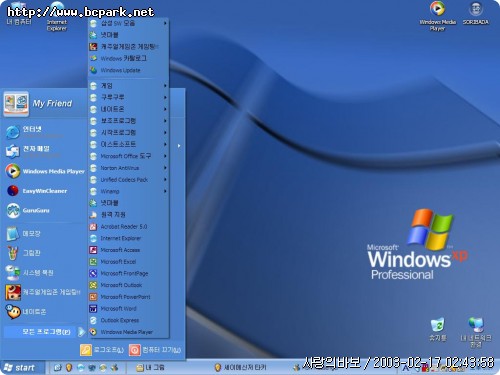The height and width of the screenshot is (375, 500).
Task: Open 전자 메일 pinned item
Action: click(44, 151)
